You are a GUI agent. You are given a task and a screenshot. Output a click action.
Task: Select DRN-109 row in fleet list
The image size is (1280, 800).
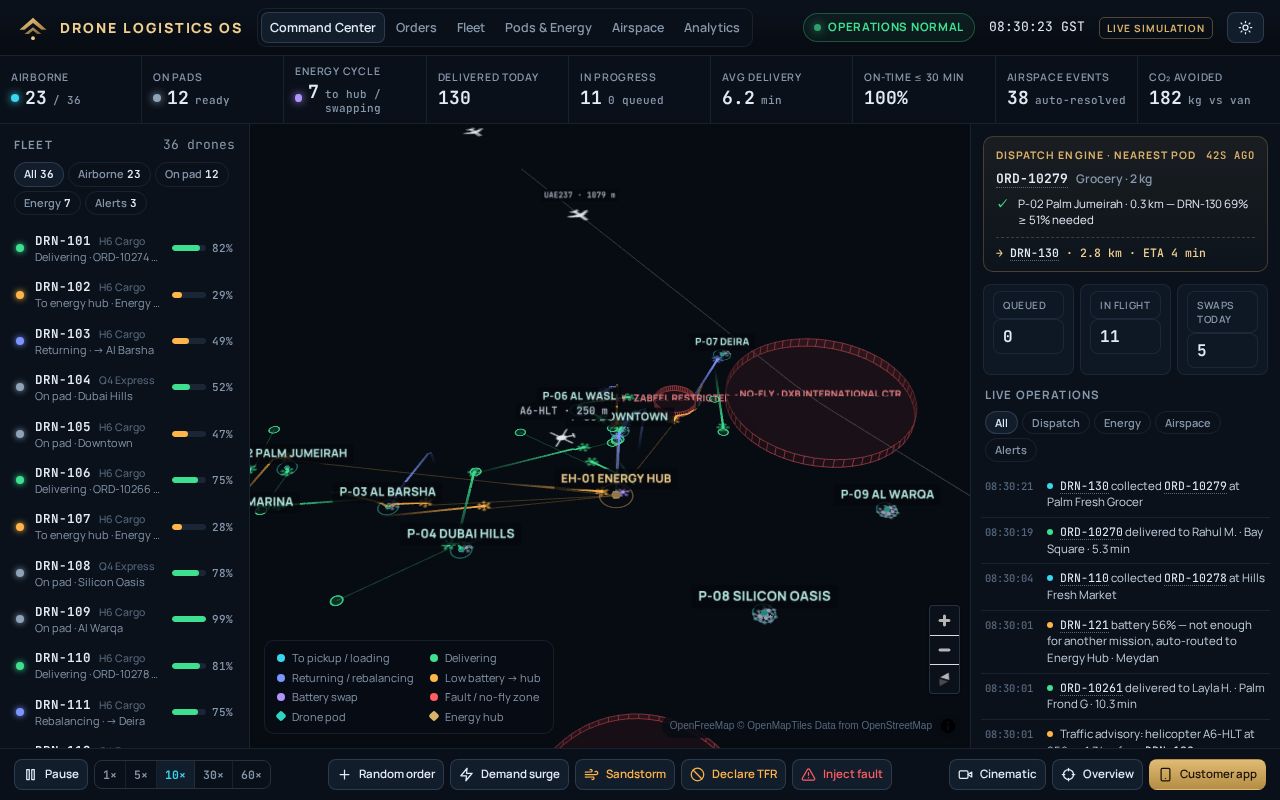click(x=124, y=620)
